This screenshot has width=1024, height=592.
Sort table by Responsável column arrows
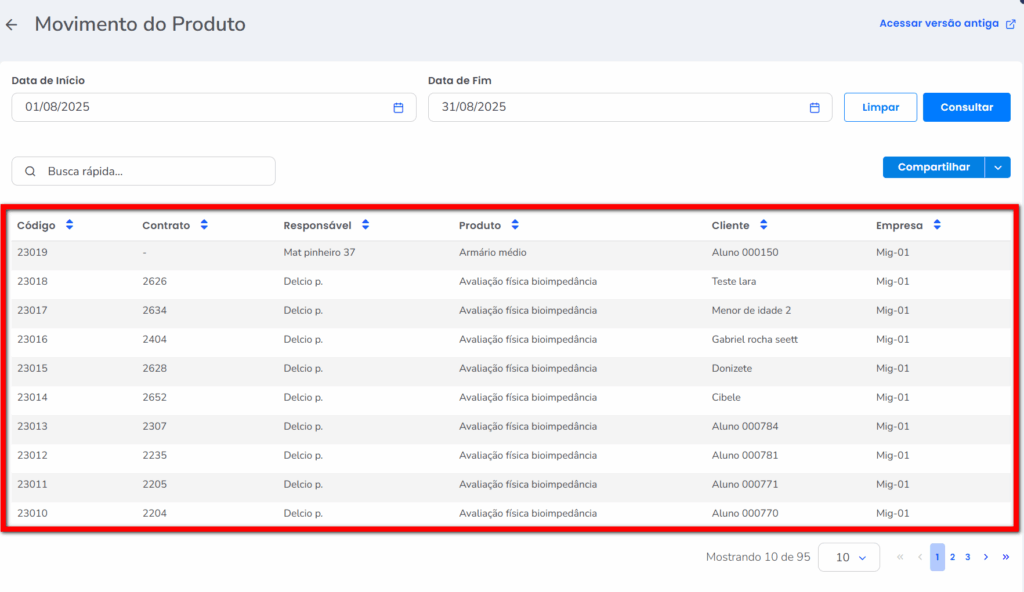pos(366,225)
